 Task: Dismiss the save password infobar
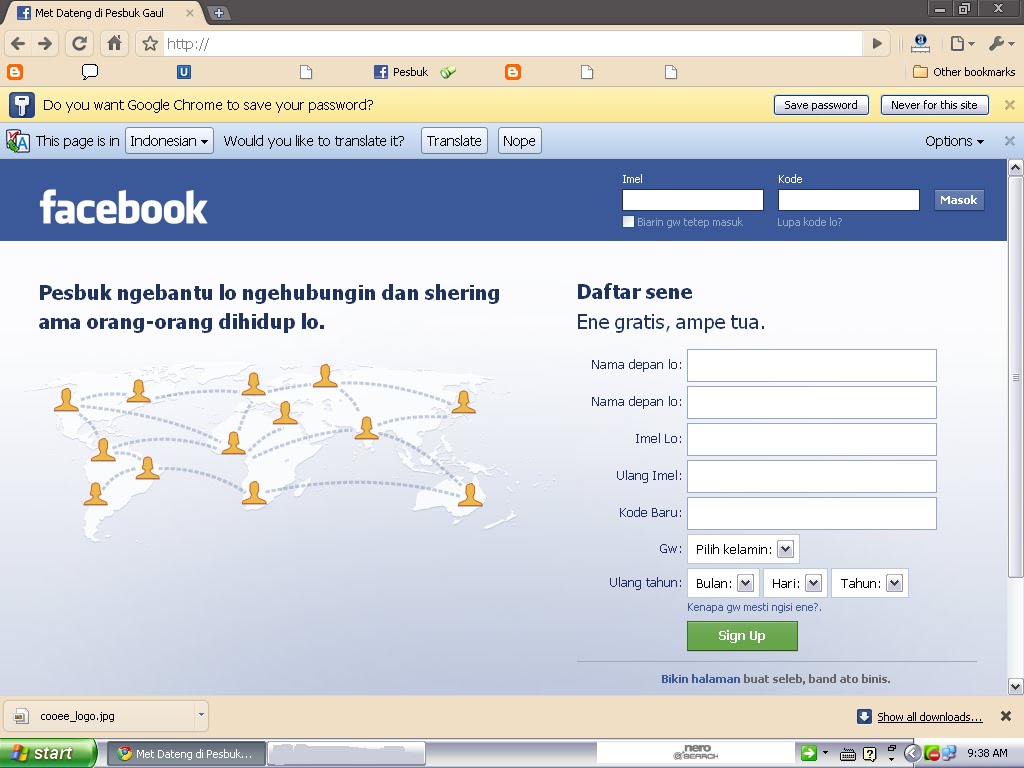pyautogui.click(x=1009, y=105)
